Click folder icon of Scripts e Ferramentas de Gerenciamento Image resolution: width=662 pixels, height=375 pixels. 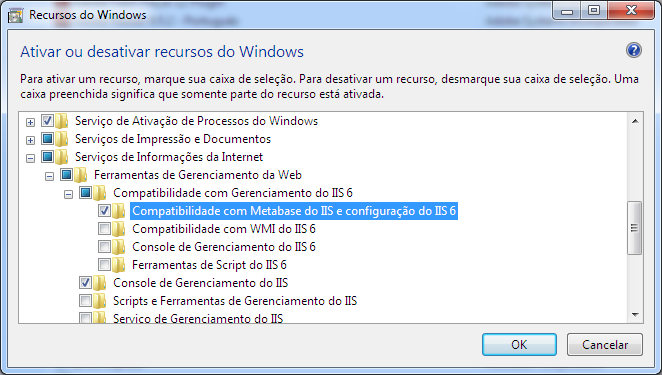click(100, 301)
